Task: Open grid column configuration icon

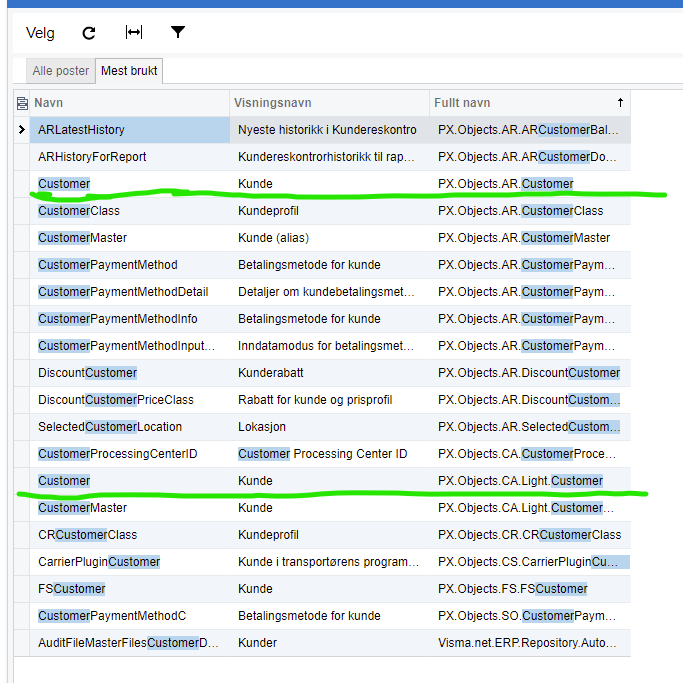Action: click(22, 103)
